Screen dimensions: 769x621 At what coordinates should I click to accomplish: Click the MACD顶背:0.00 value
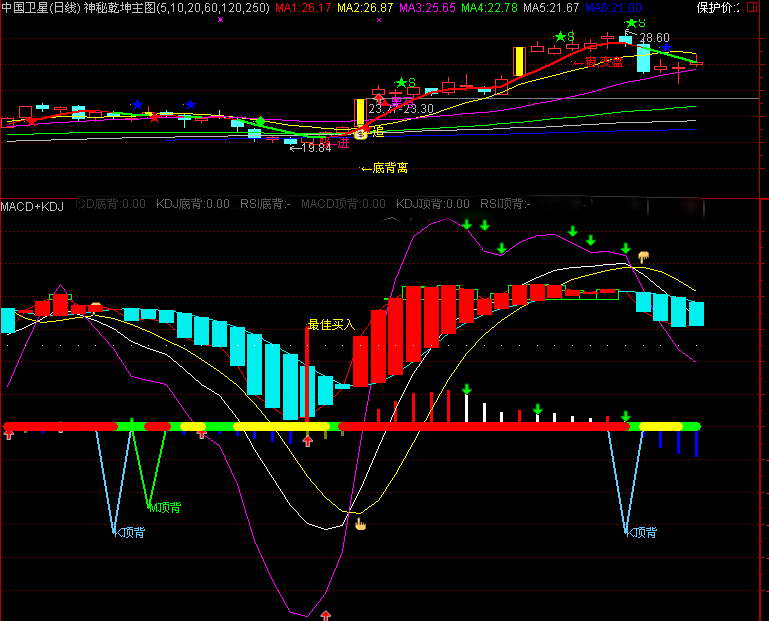click(x=343, y=204)
